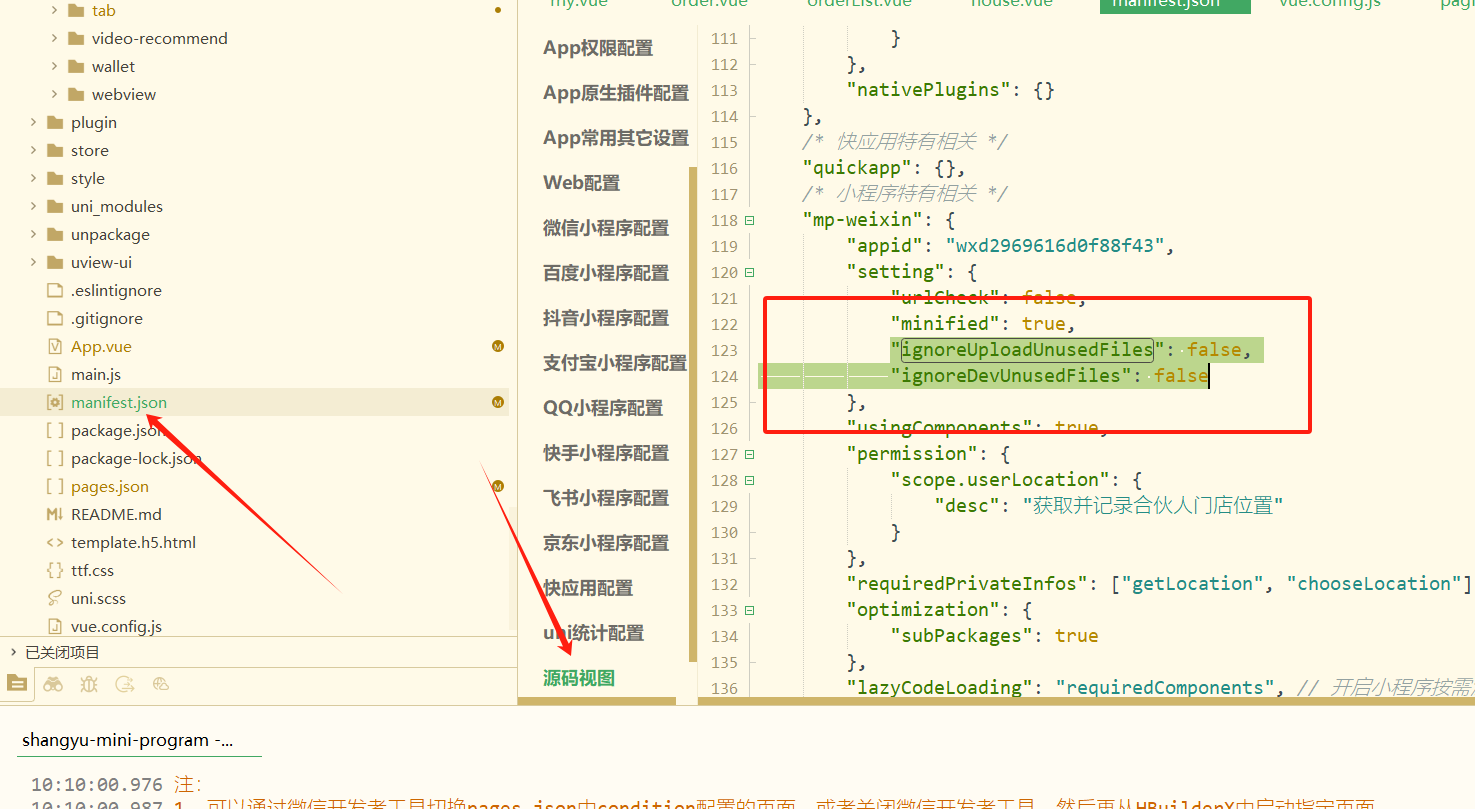Expand the uview-ui folder
The width and height of the screenshot is (1475, 809).
point(33,262)
